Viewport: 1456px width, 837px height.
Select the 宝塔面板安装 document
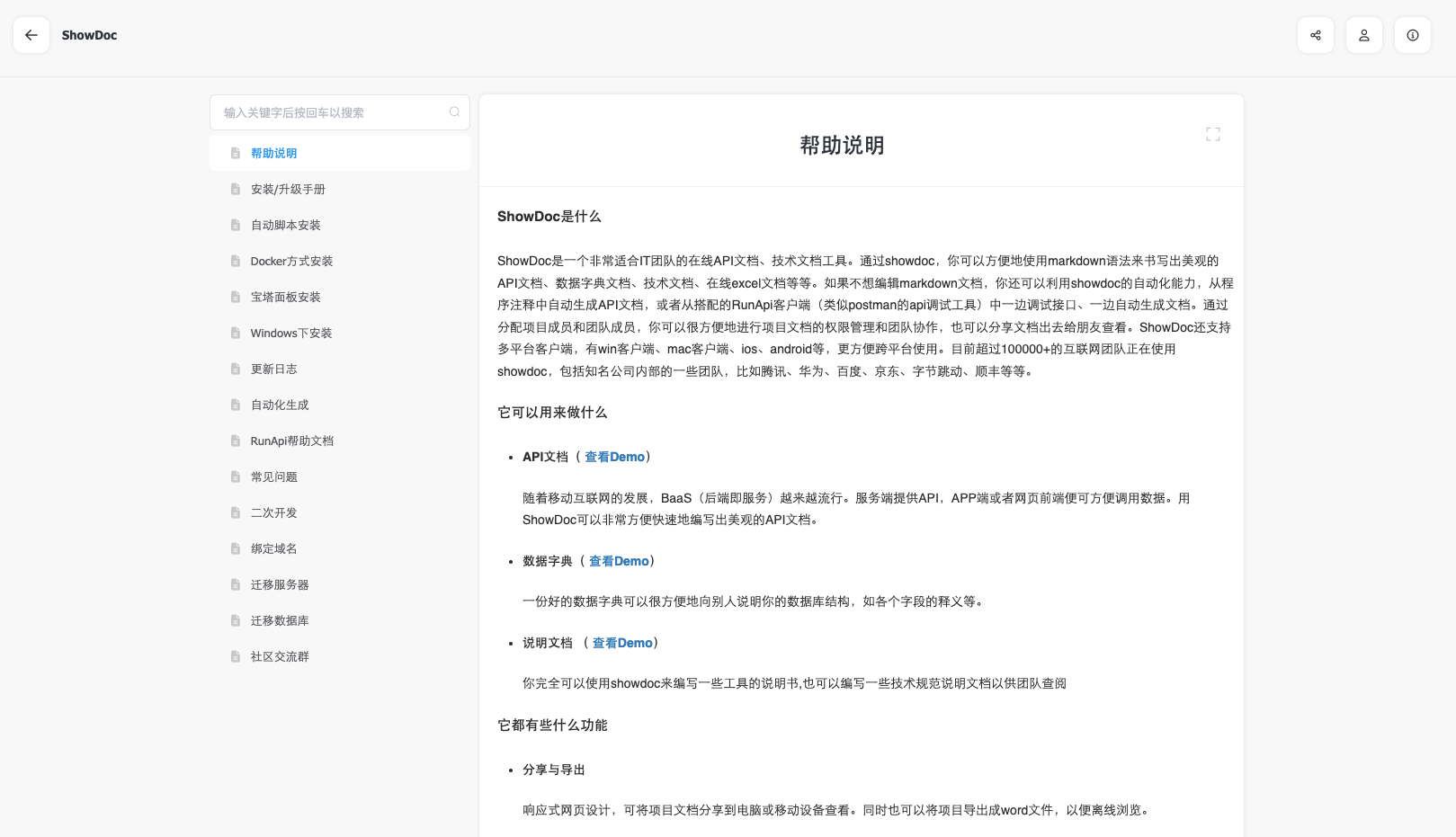click(284, 297)
